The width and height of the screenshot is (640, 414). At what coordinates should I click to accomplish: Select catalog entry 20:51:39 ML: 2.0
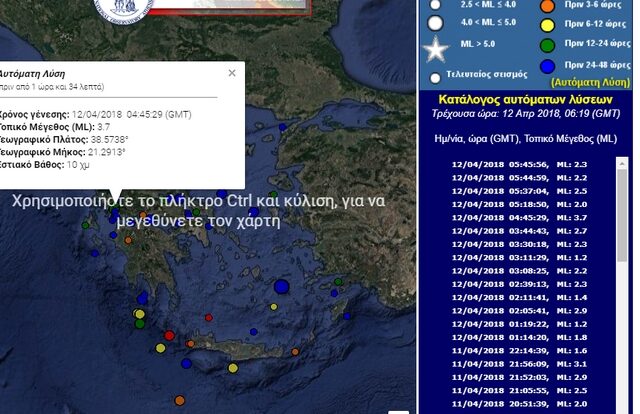519,404
